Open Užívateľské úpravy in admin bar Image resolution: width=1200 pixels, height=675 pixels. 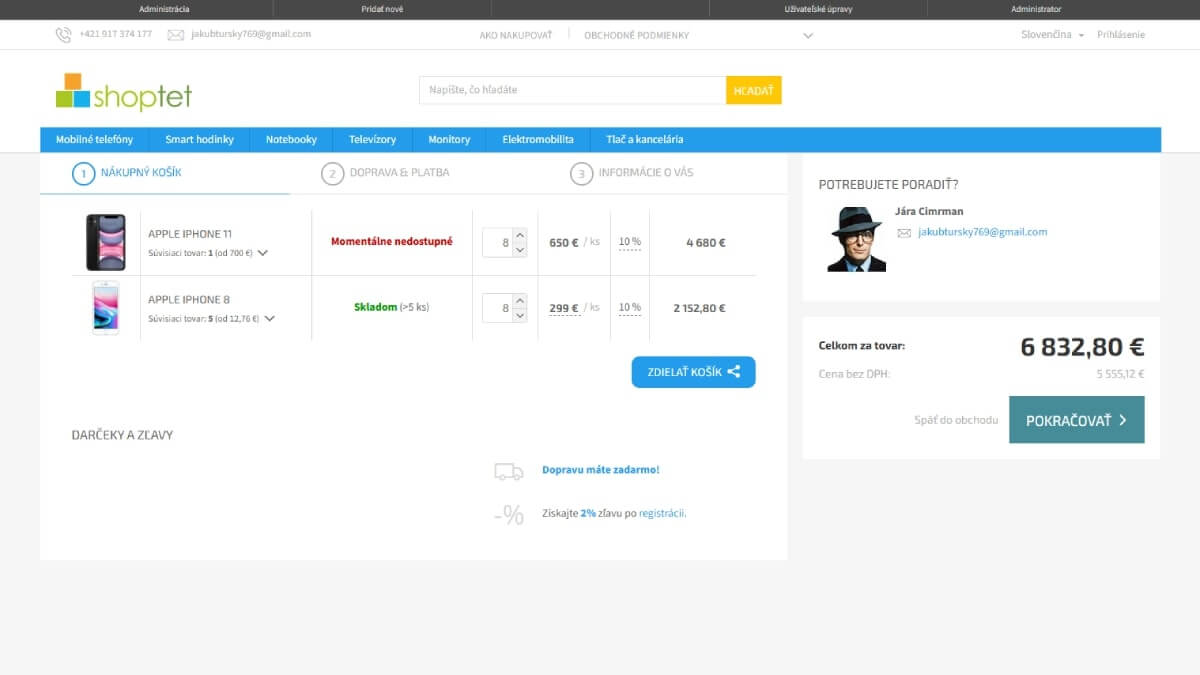point(819,9)
